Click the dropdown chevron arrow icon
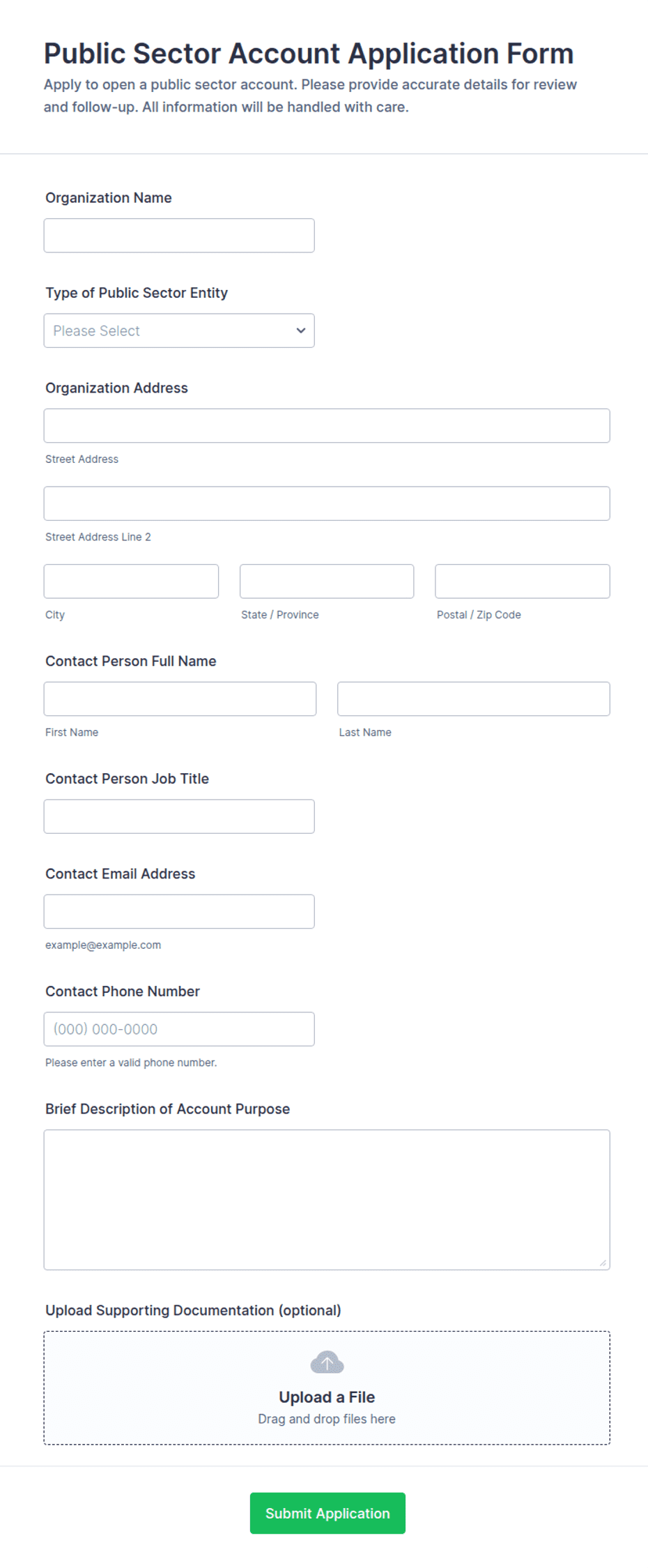 coord(301,330)
